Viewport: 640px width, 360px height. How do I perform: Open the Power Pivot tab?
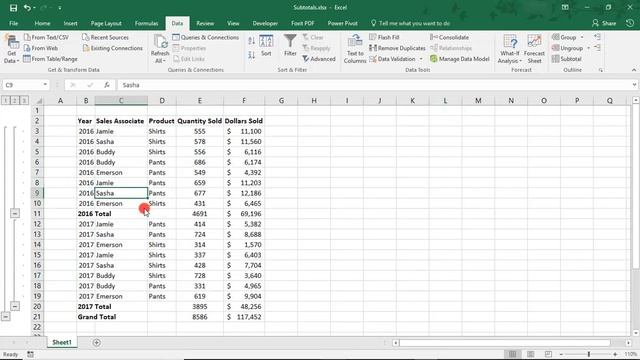342,23
